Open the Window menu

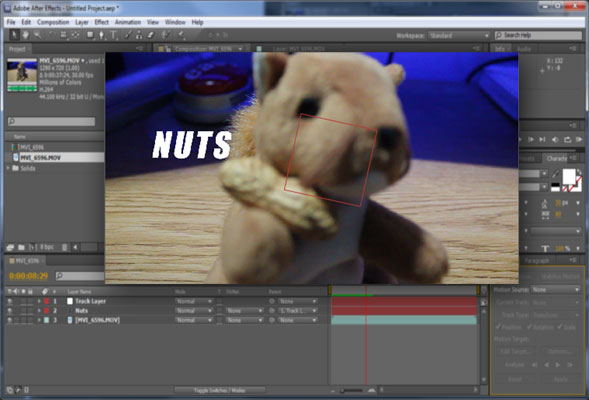click(x=175, y=22)
